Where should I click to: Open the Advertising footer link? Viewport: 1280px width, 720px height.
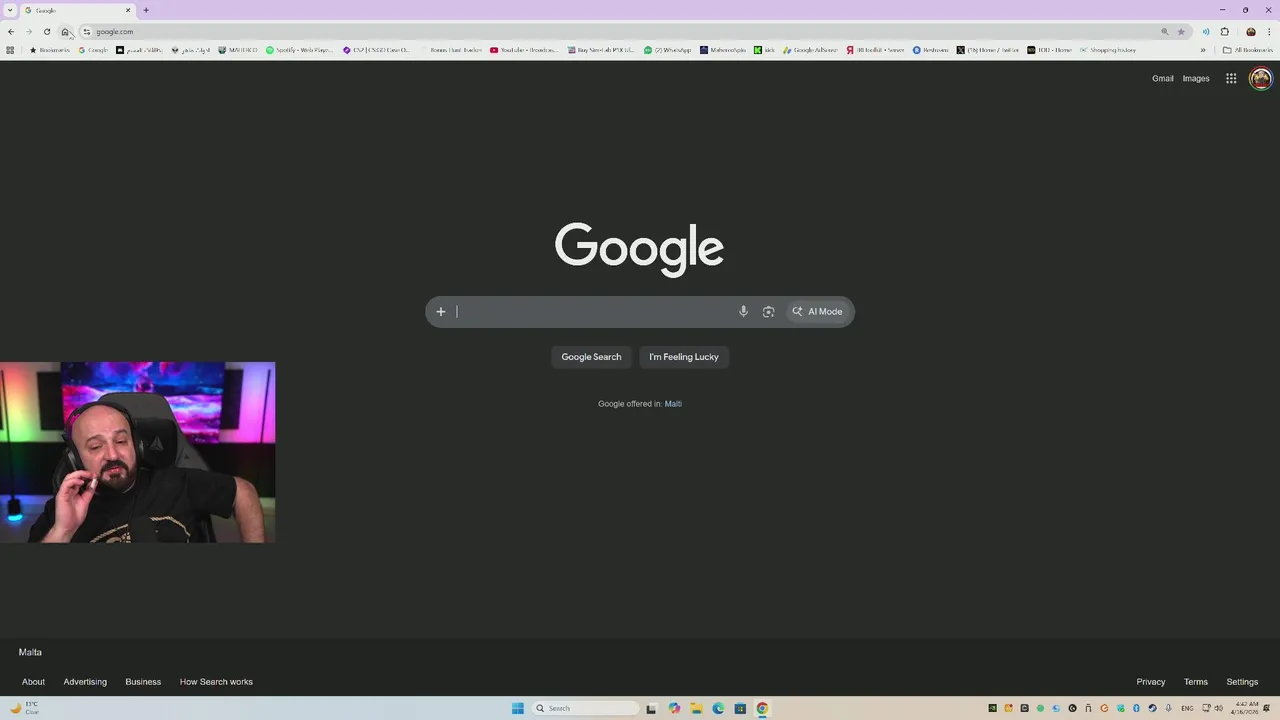[x=85, y=682]
